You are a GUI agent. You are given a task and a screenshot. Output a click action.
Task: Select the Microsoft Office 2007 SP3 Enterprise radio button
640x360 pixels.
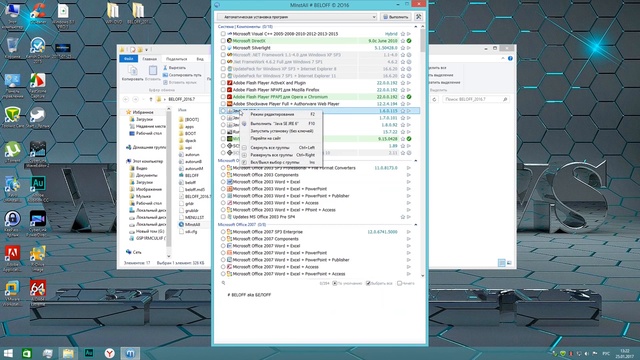pyautogui.click(x=223, y=232)
